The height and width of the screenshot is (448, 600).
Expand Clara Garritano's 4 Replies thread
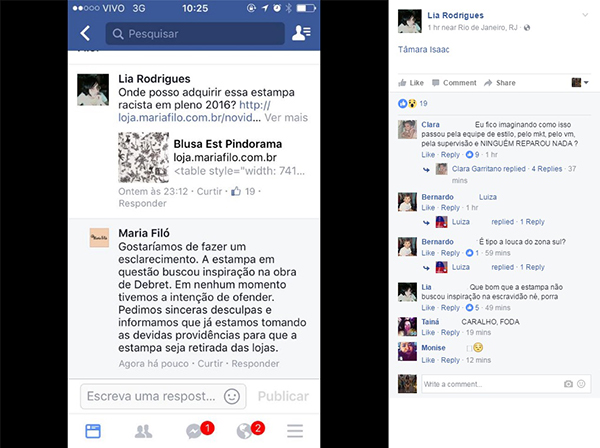click(x=546, y=169)
